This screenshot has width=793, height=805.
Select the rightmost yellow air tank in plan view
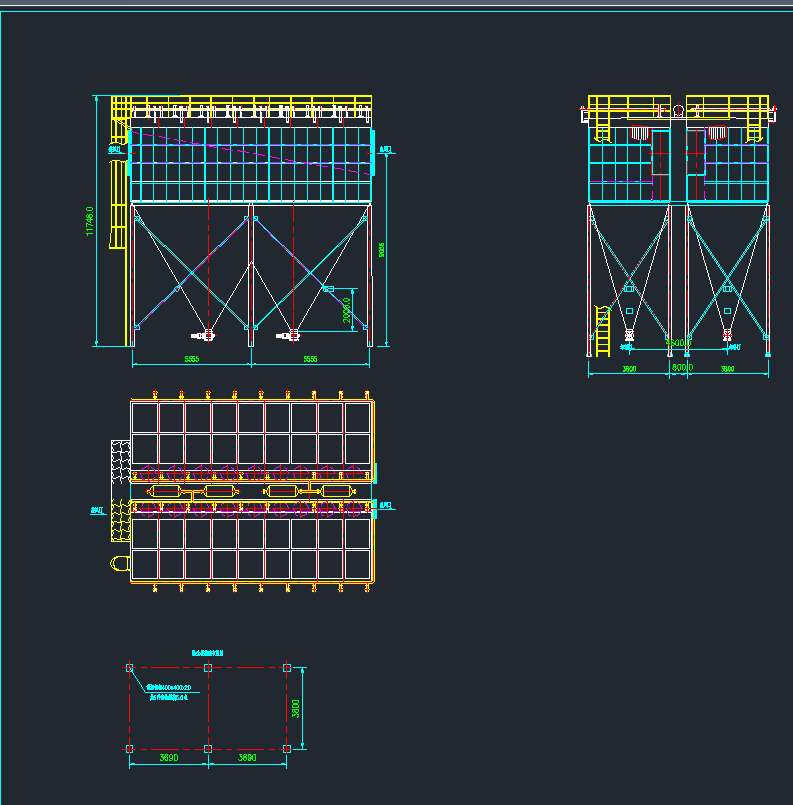[x=337, y=491]
